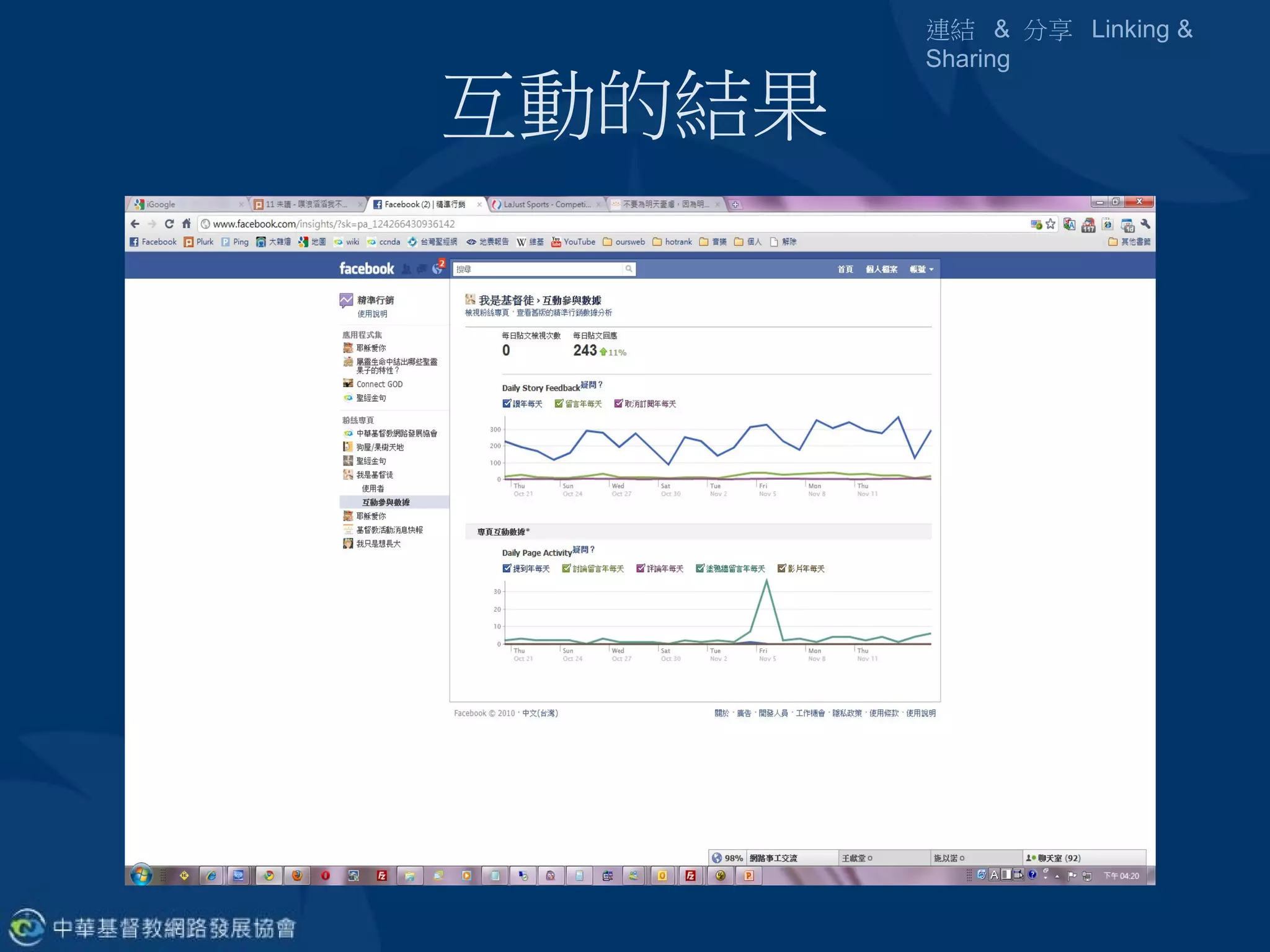Show hidden system tray icons arrow
Viewport: 1270px width, 952px height.
point(1057,876)
